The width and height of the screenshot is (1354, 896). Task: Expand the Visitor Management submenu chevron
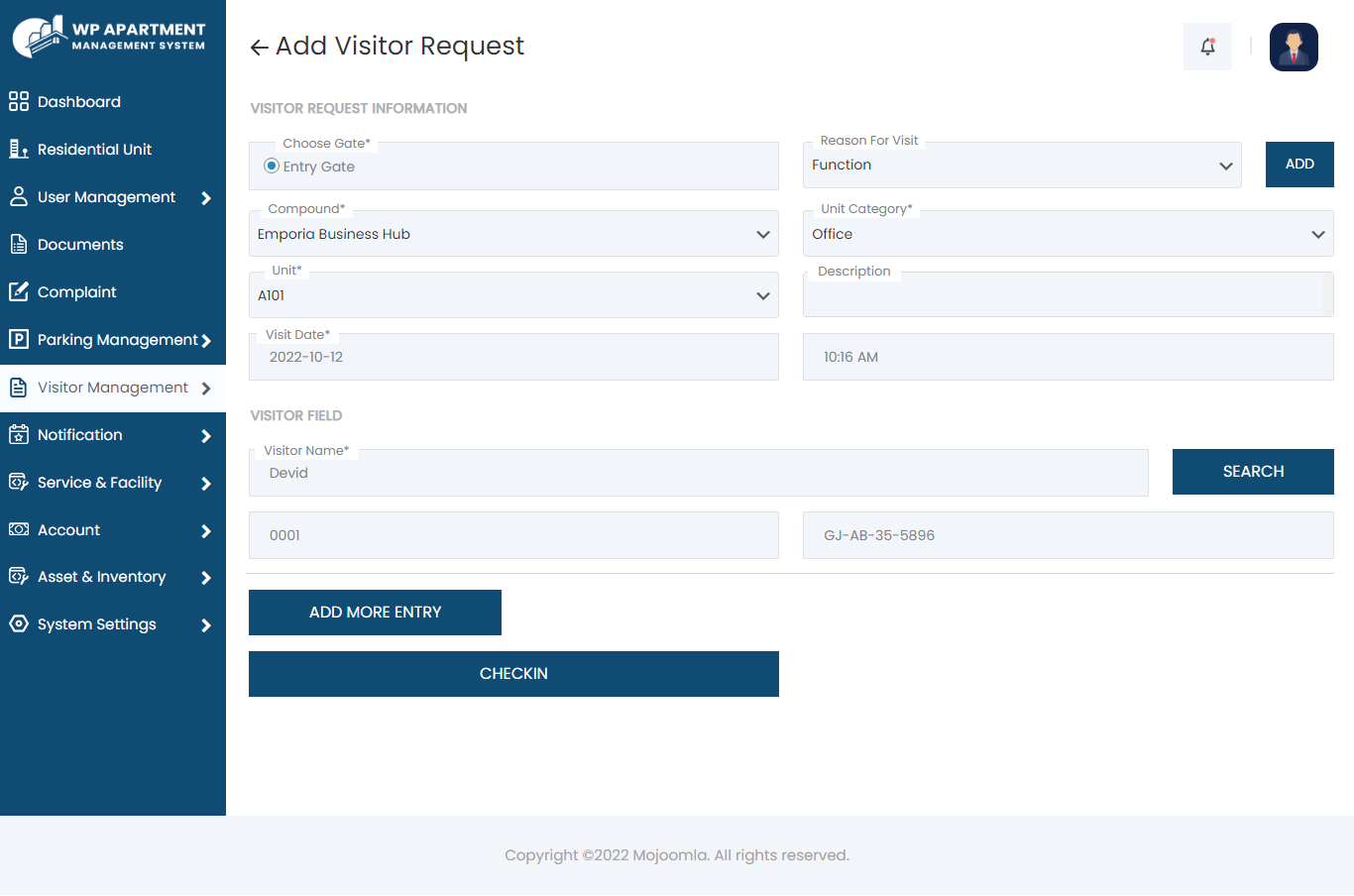pos(206,389)
